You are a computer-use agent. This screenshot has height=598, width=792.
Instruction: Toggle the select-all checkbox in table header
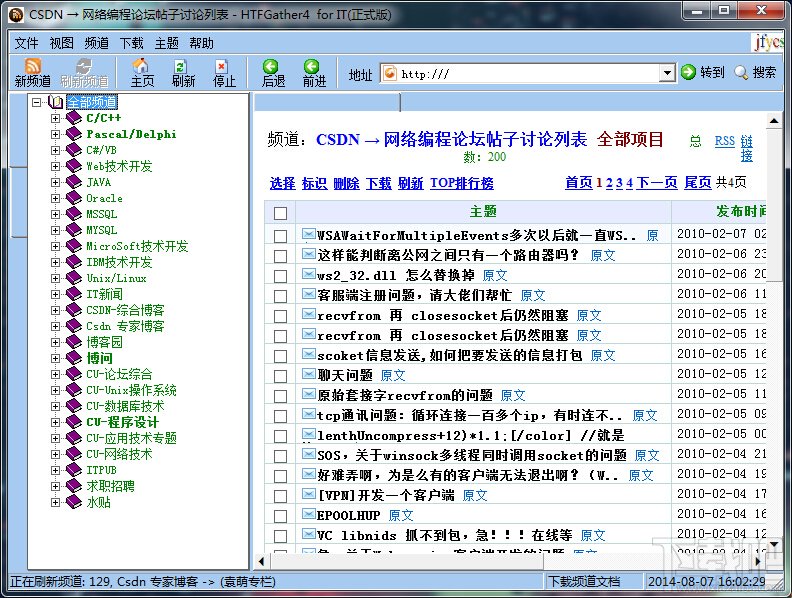coord(280,213)
